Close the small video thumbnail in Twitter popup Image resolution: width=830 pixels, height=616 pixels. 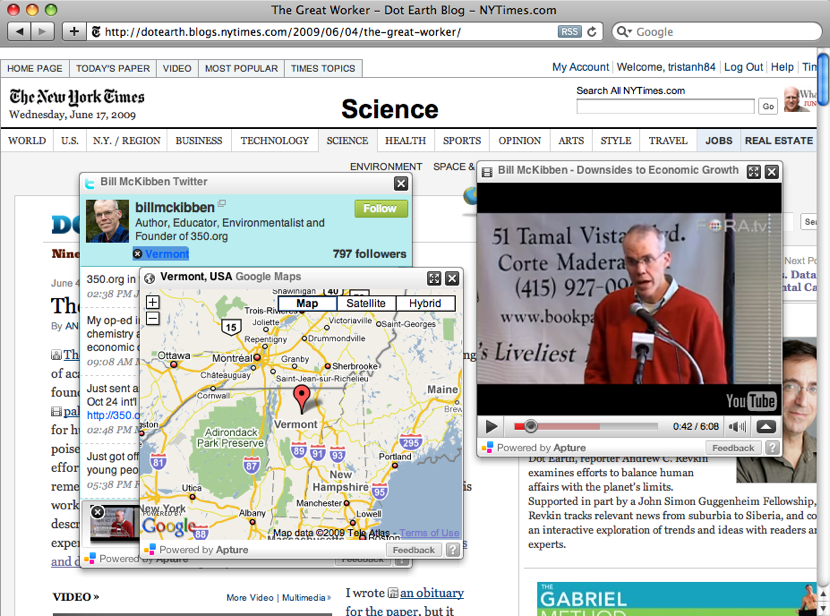pos(97,512)
